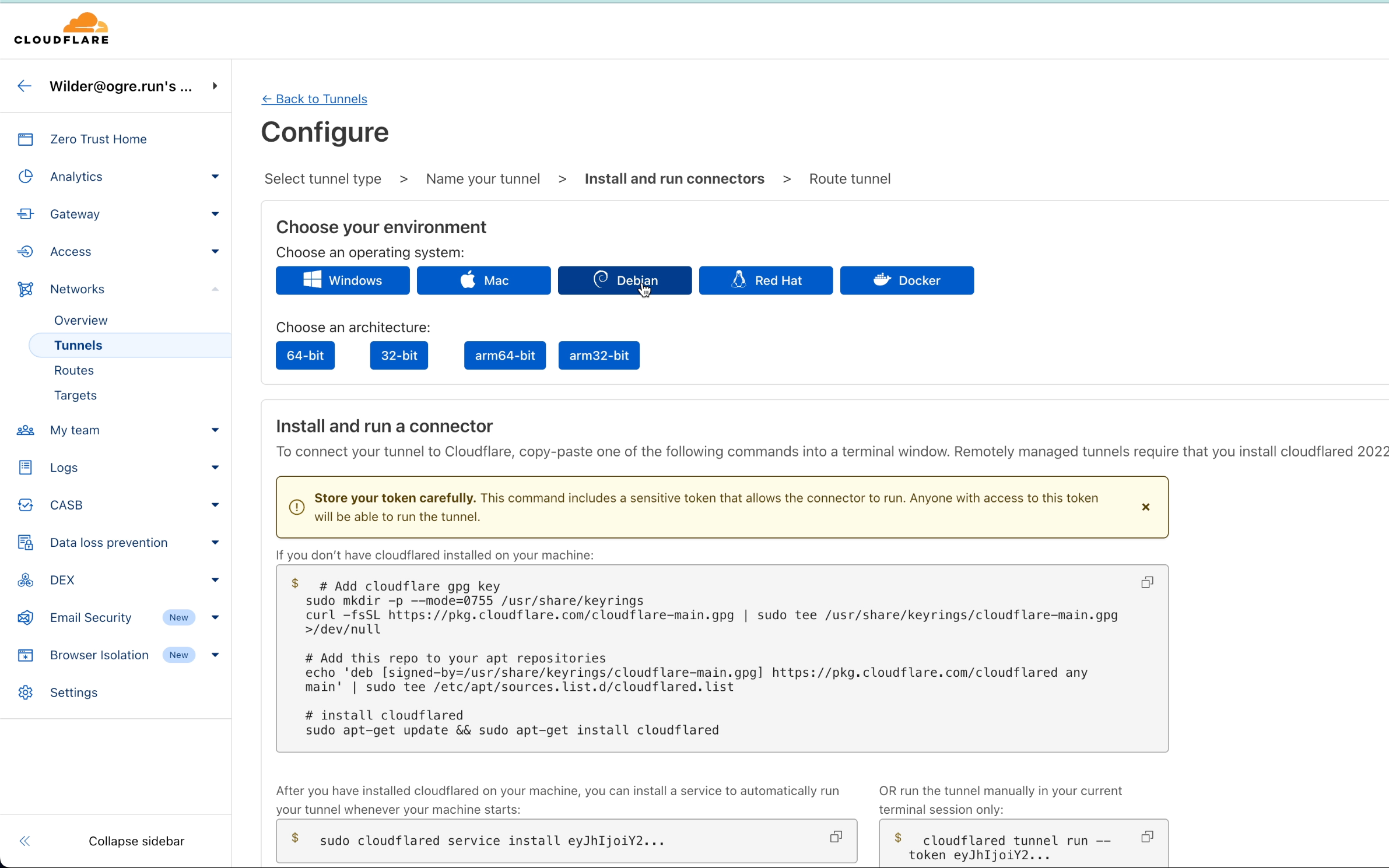Open account switcher arrow next to Wilder@ogre.run
Viewport: 1389px width, 868px height.
pos(215,86)
